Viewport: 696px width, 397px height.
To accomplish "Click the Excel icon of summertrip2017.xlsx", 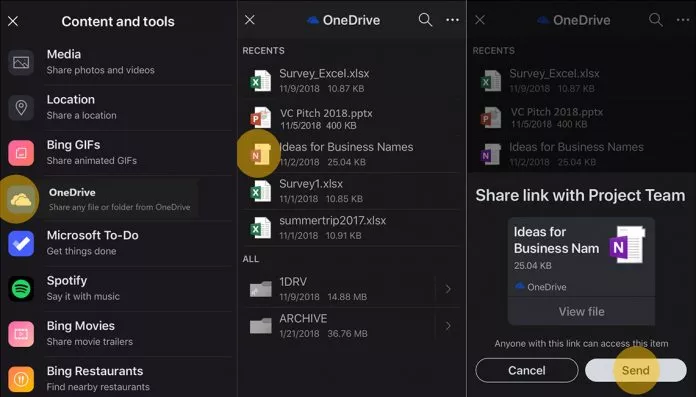I will click(x=261, y=228).
